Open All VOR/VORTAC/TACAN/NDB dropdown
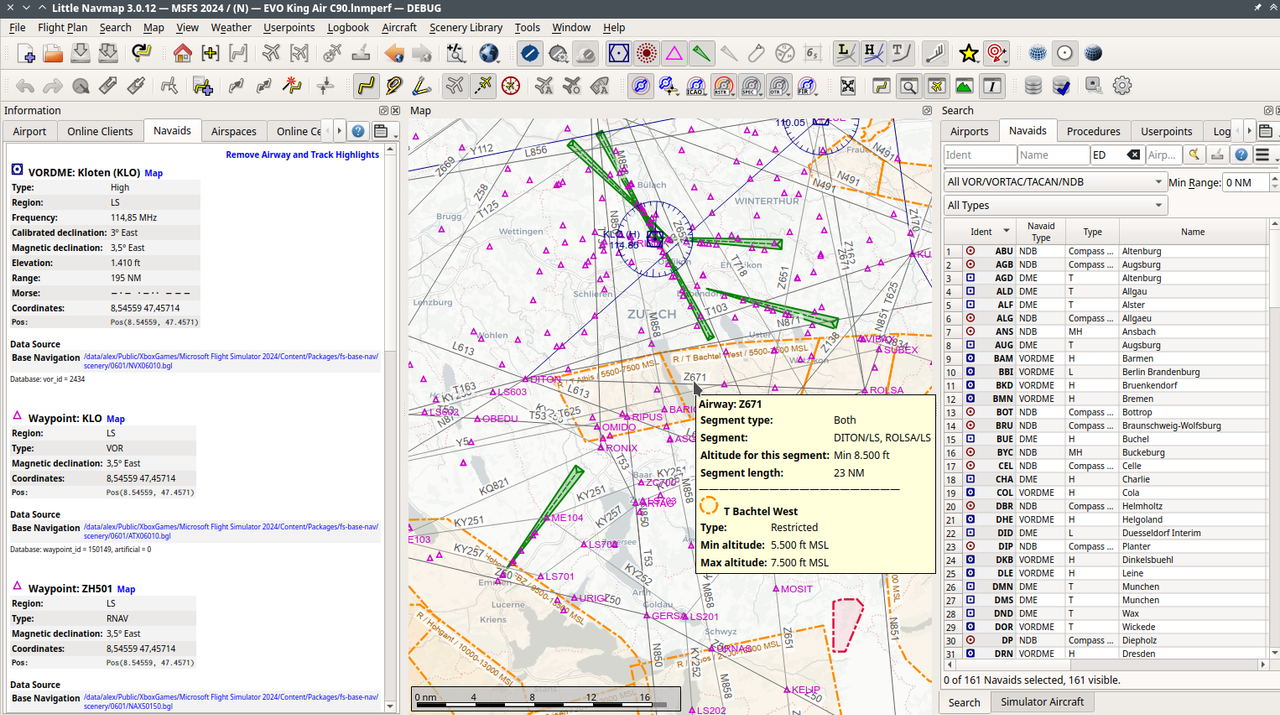Screen dimensions: 1280x715 pyautogui.click(x=1055, y=182)
